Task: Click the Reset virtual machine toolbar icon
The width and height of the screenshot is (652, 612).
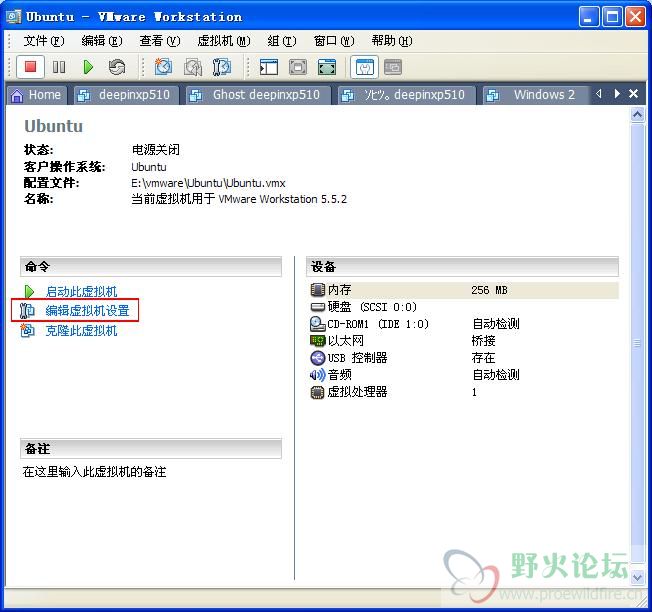Action: (x=117, y=67)
